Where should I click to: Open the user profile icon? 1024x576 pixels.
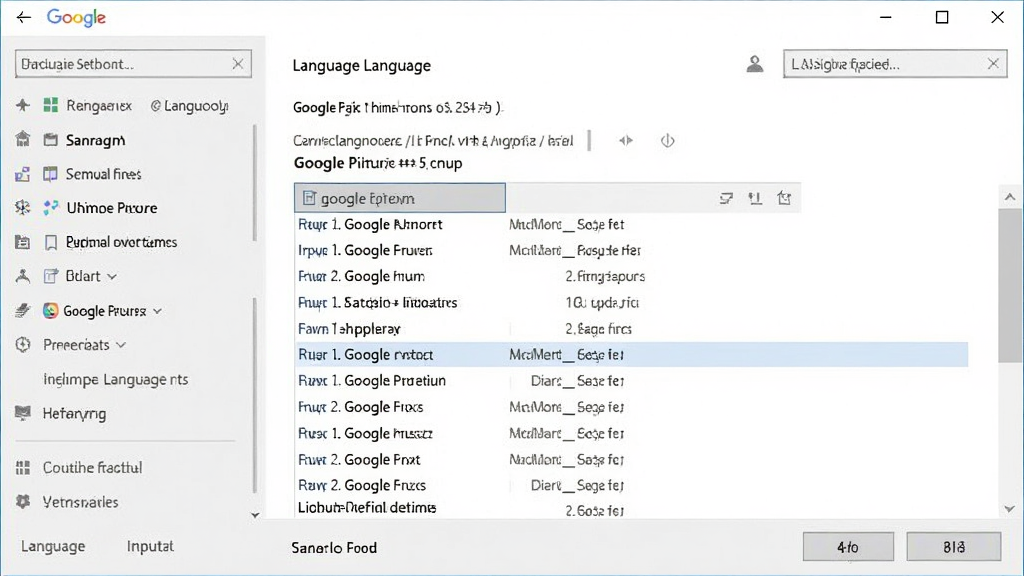pyautogui.click(x=755, y=64)
